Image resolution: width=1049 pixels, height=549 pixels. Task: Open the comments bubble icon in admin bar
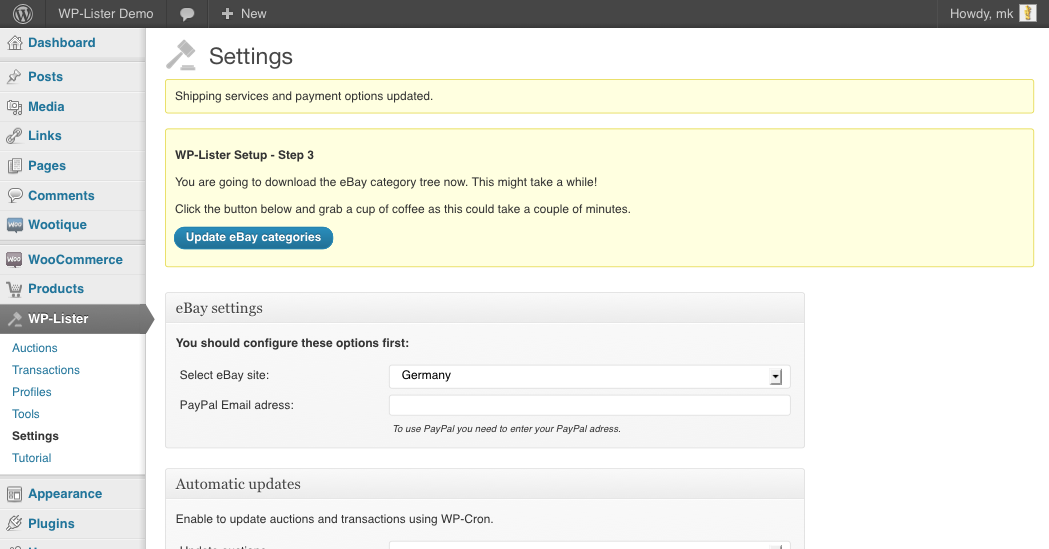[187, 14]
